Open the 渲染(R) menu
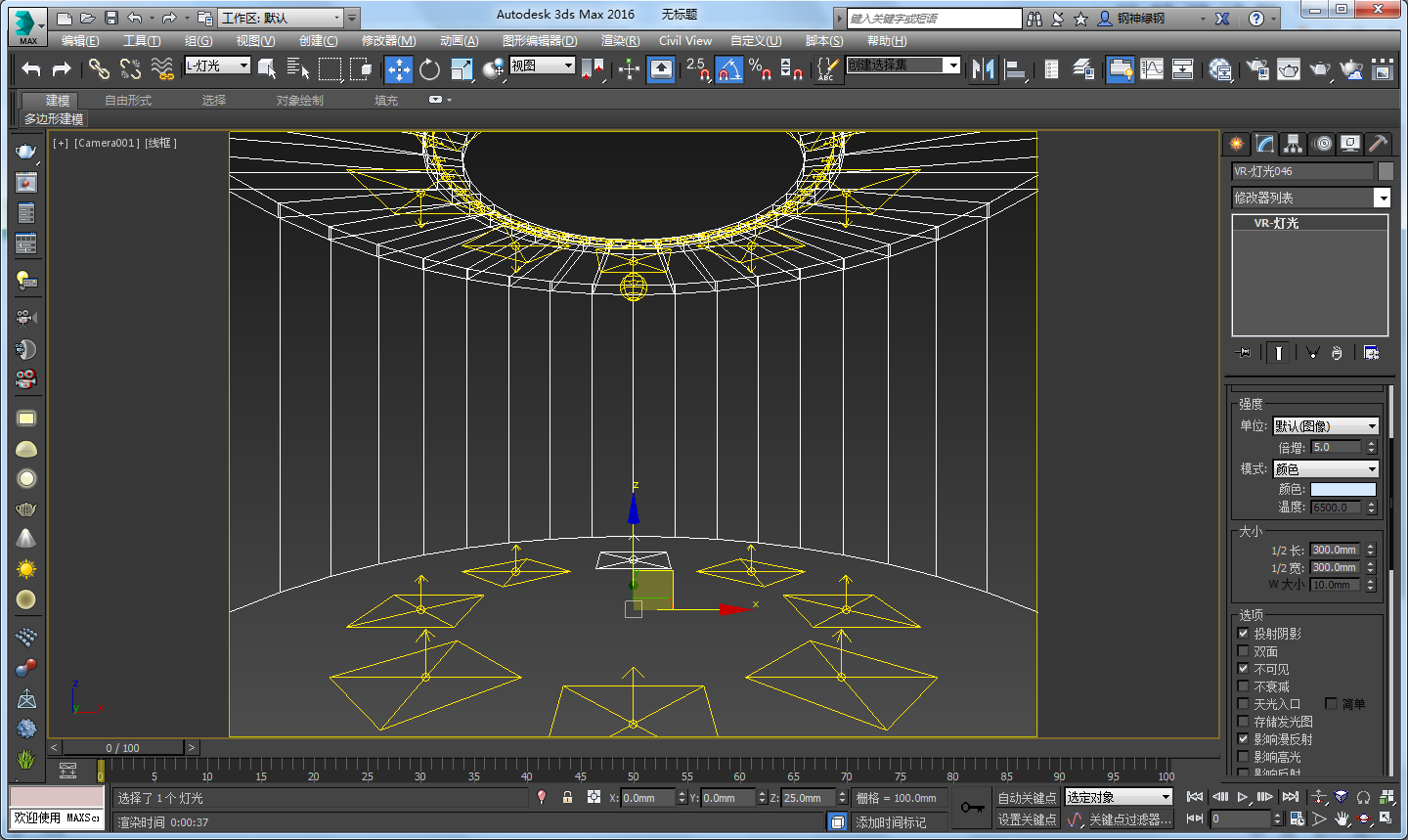Image resolution: width=1408 pixels, height=840 pixels. coord(620,41)
